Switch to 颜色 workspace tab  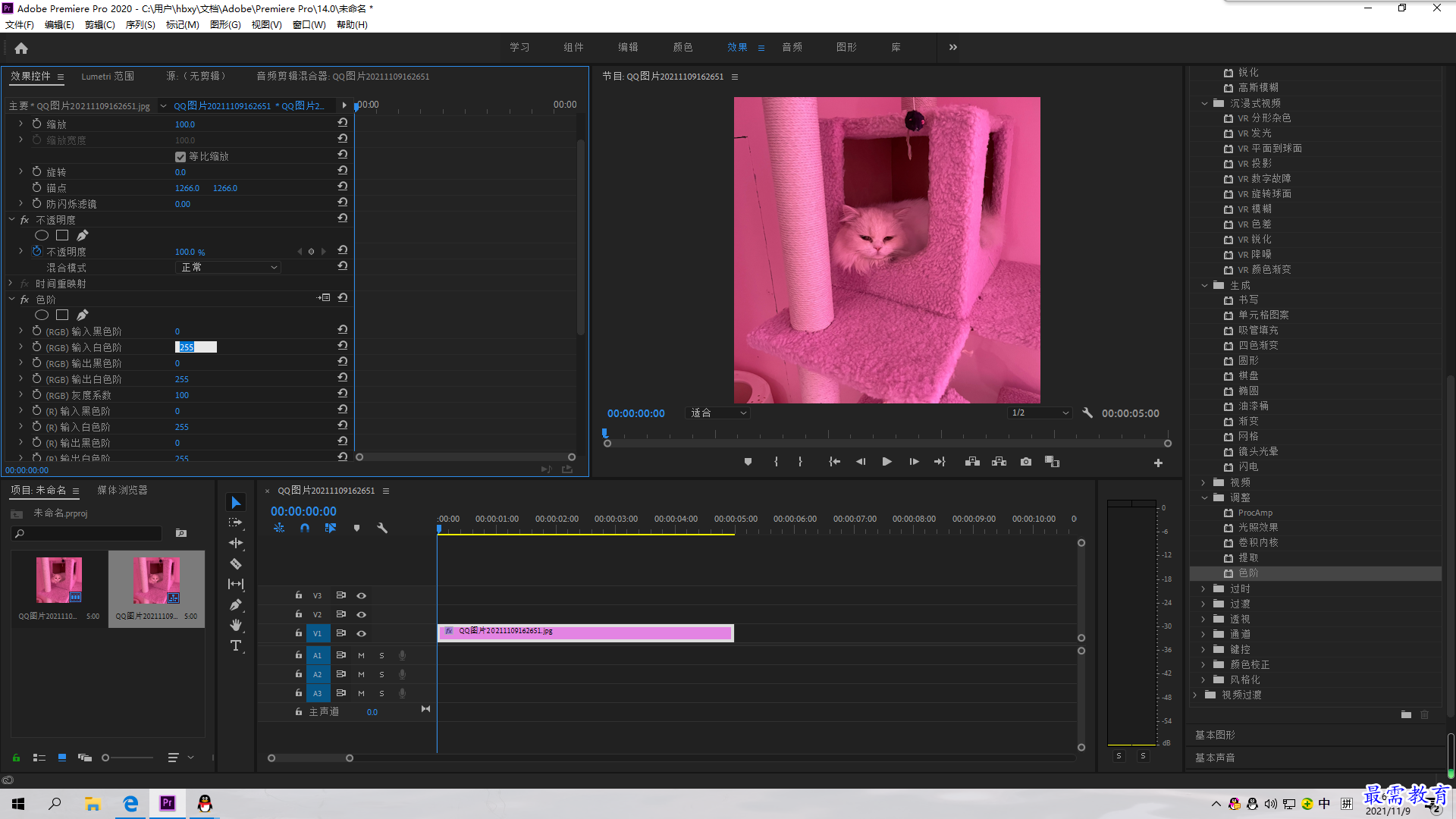(x=682, y=47)
